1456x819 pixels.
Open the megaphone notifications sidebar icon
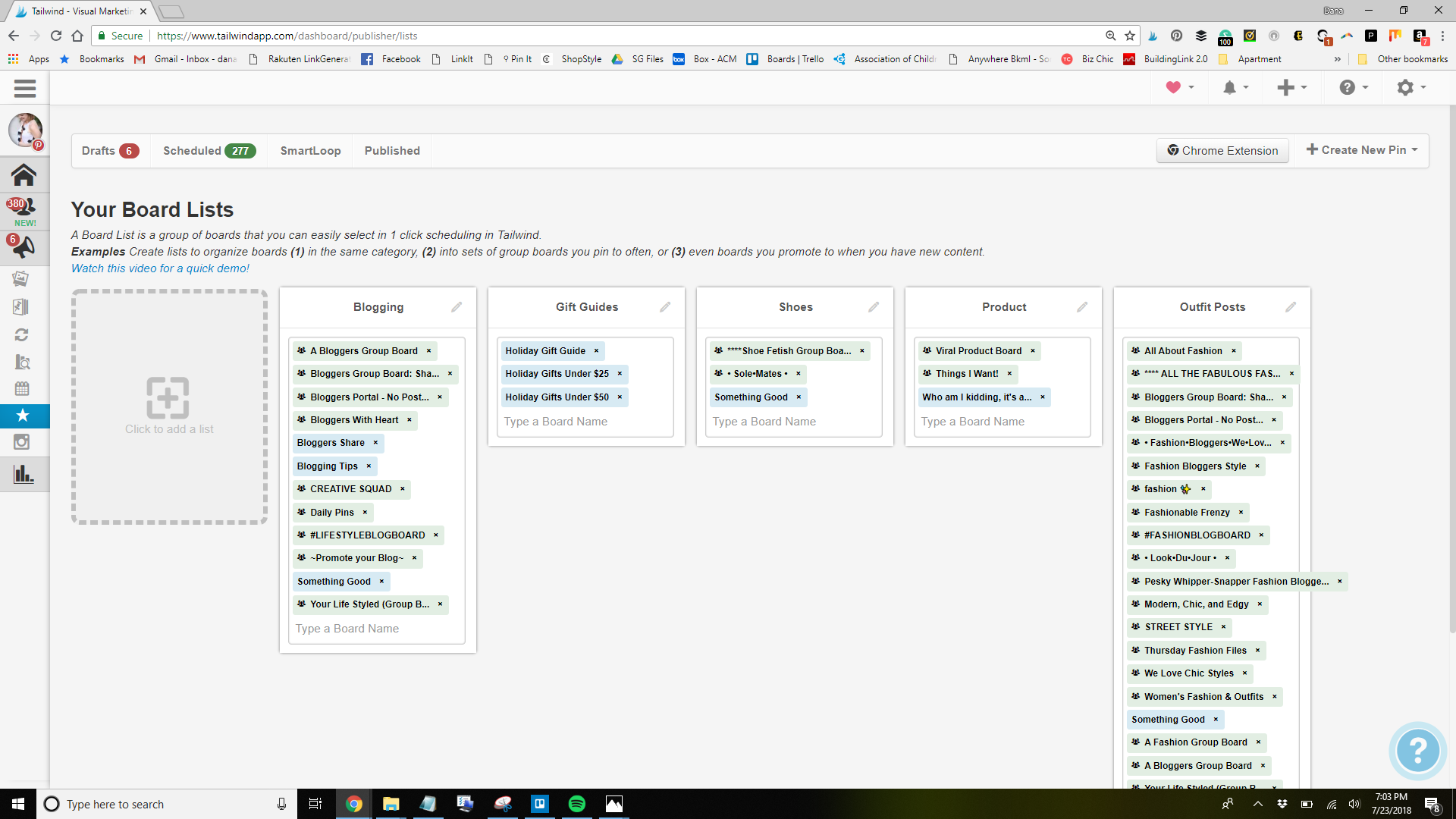click(x=23, y=246)
